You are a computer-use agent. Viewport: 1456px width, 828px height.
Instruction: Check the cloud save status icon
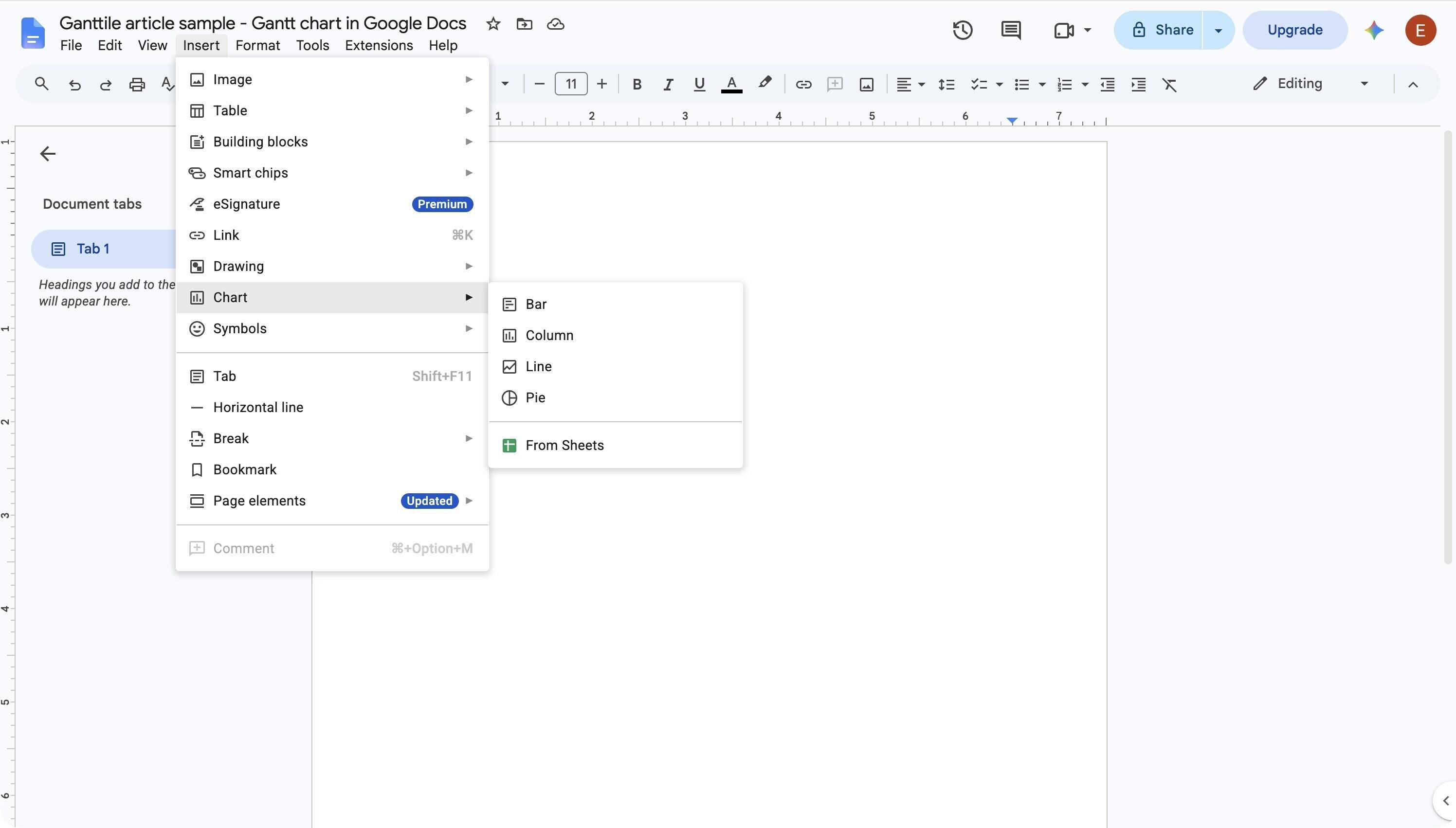coord(555,24)
